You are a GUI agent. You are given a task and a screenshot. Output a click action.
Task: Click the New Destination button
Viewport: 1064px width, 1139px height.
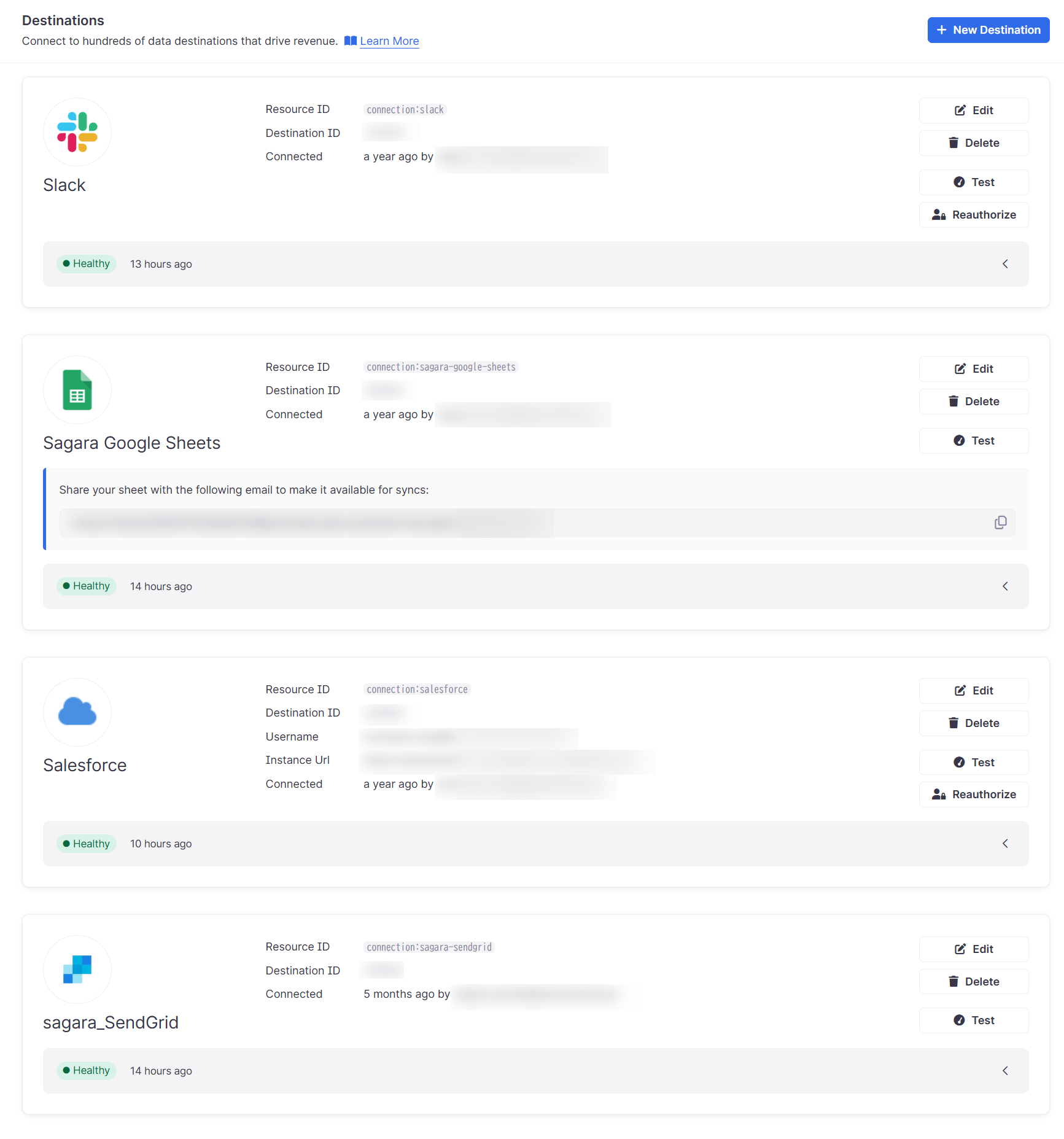coord(988,30)
